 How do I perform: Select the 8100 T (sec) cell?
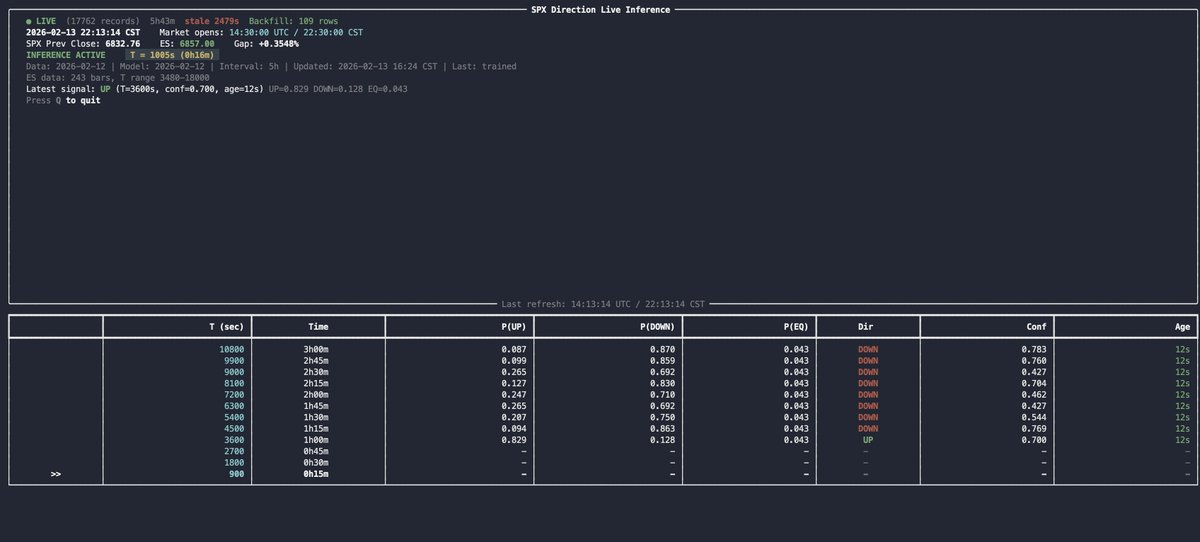point(234,383)
